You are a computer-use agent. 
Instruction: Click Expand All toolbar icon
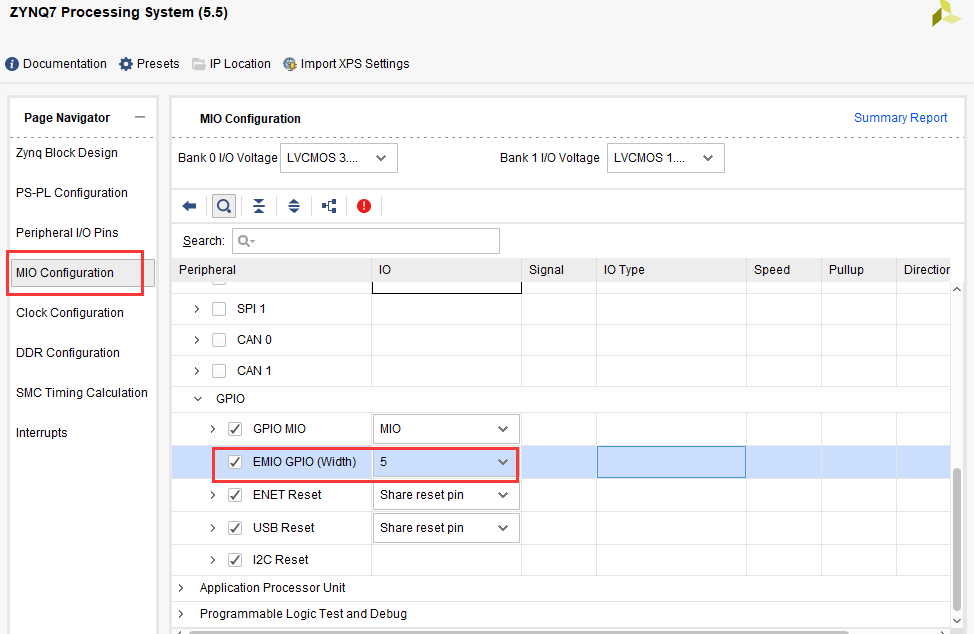[294, 206]
